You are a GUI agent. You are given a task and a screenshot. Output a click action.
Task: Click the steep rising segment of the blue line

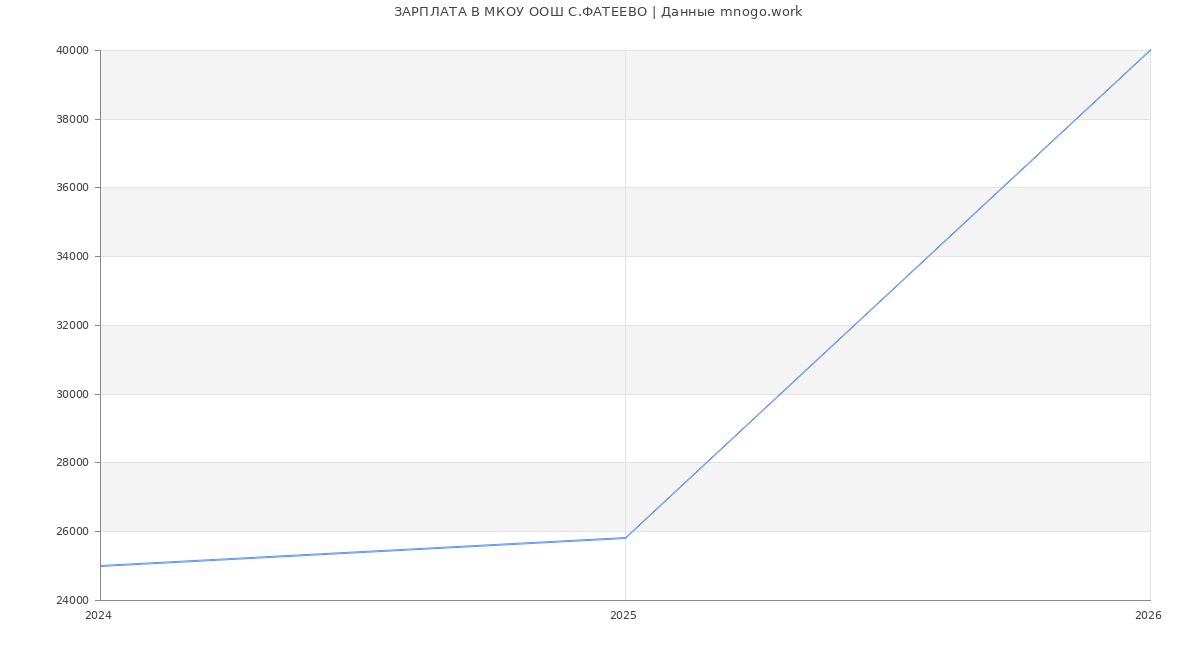[888, 294]
